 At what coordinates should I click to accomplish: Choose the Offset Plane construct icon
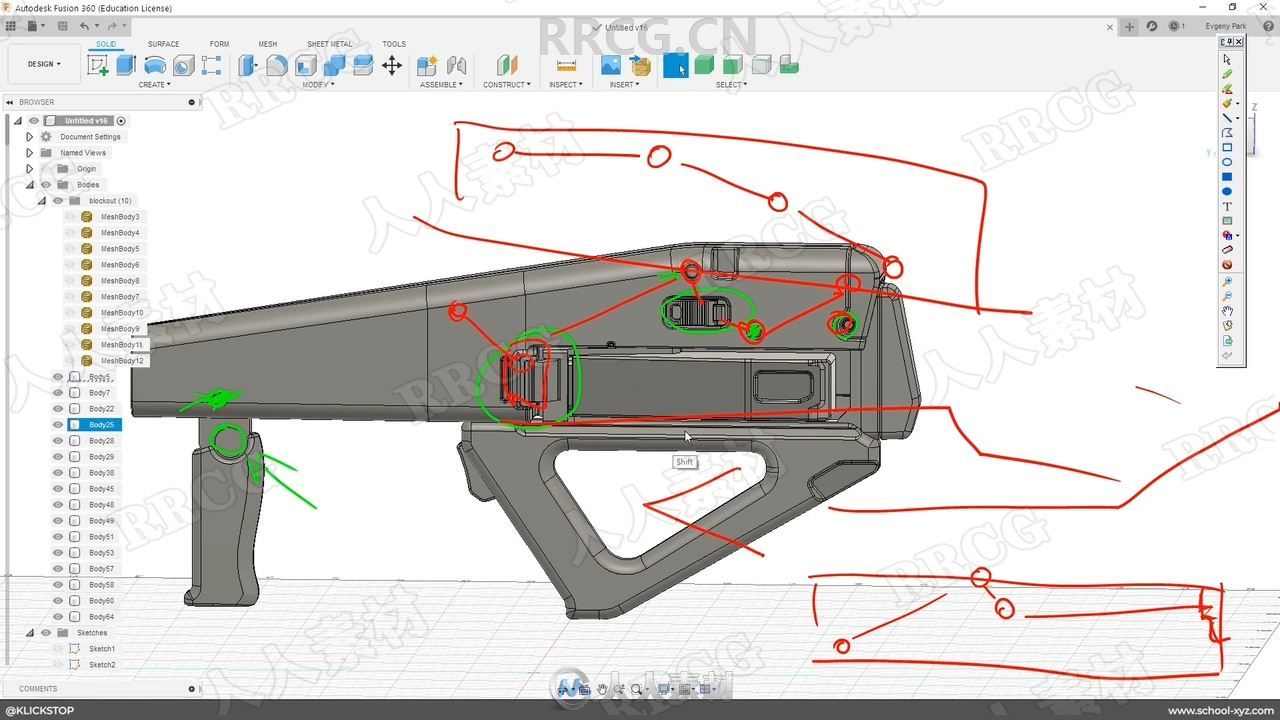coord(508,65)
